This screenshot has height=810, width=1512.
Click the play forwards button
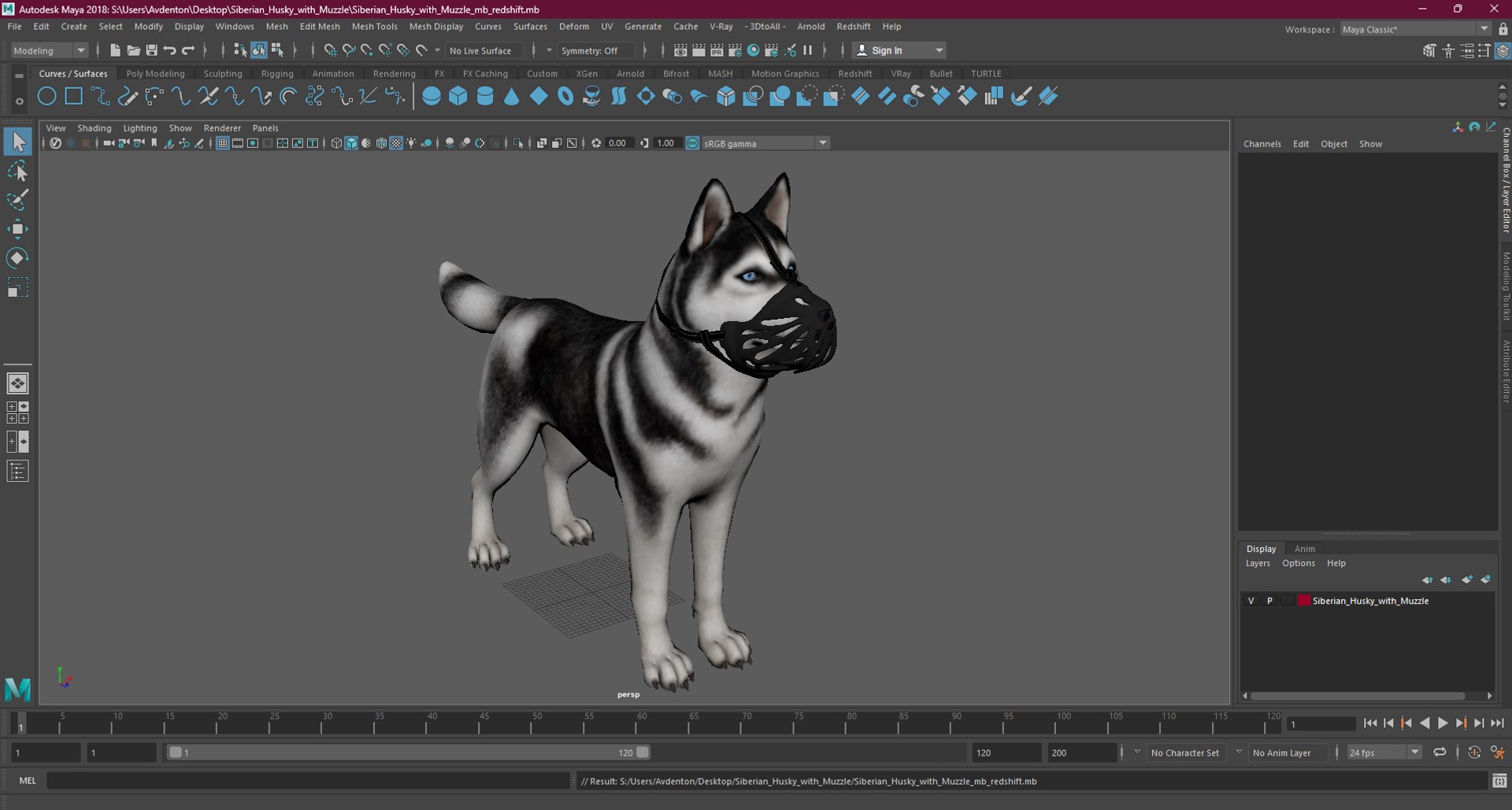[x=1443, y=723]
